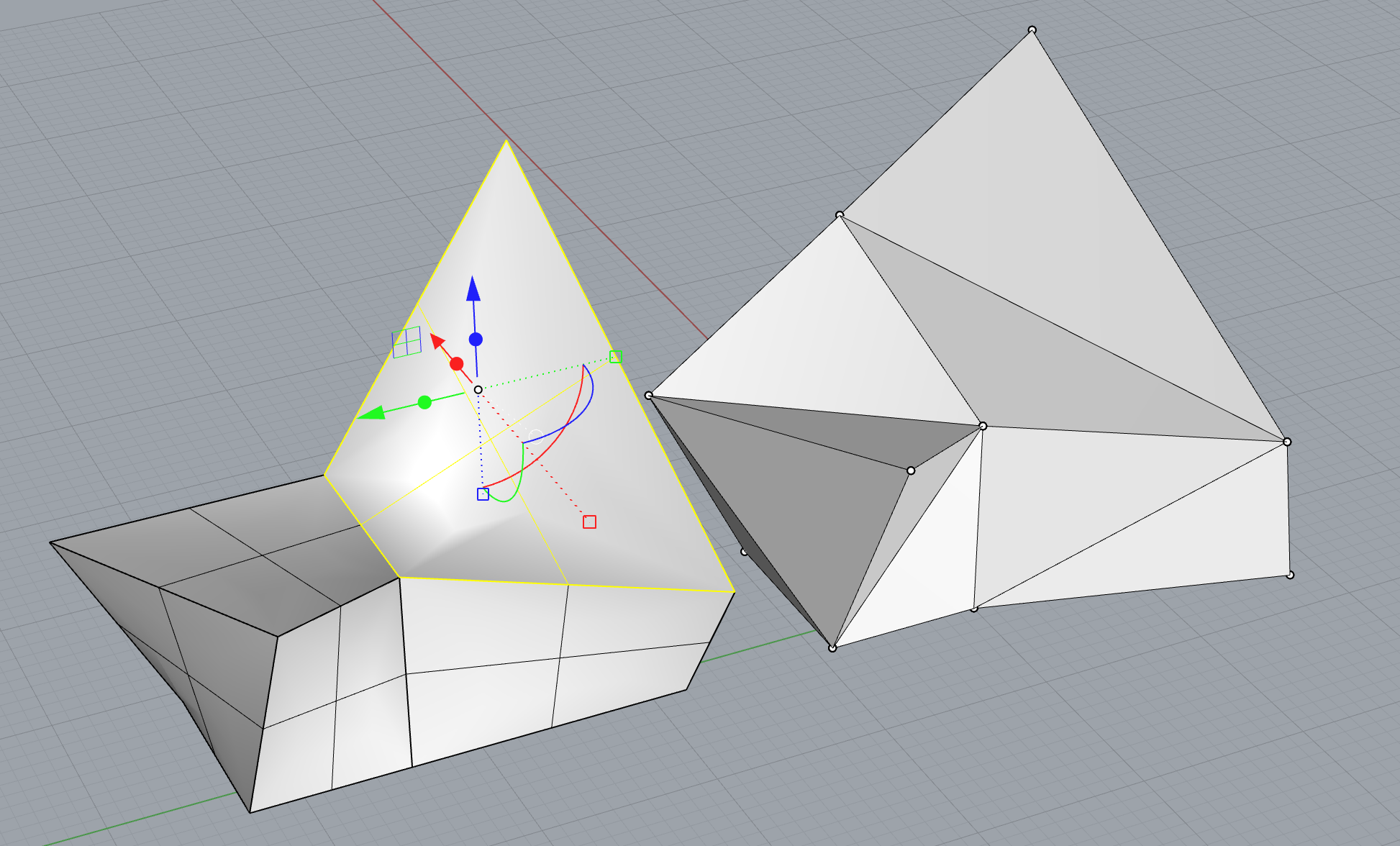Click the blue square scale handle
The image size is (1400, 846).
pyautogui.click(x=483, y=494)
